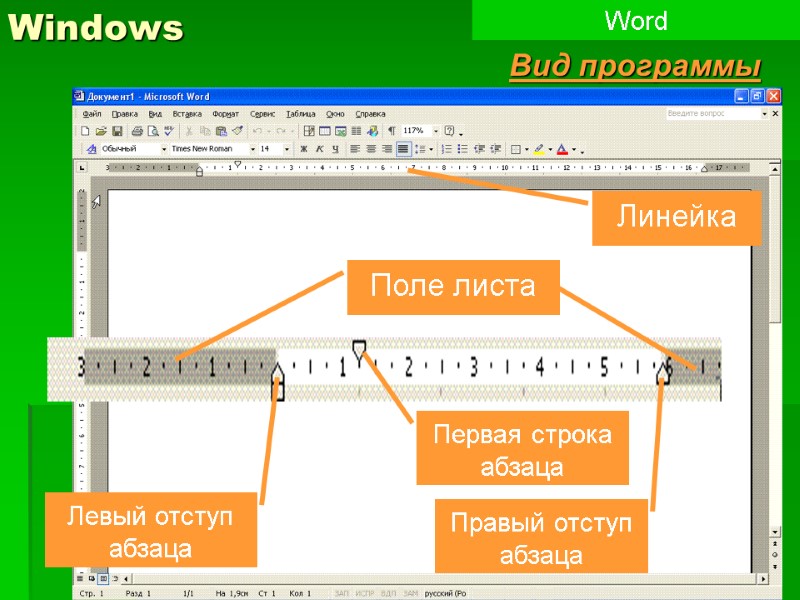The image size is (800, 600).
Task: Open the Справка menu
Action: [370, 114]
